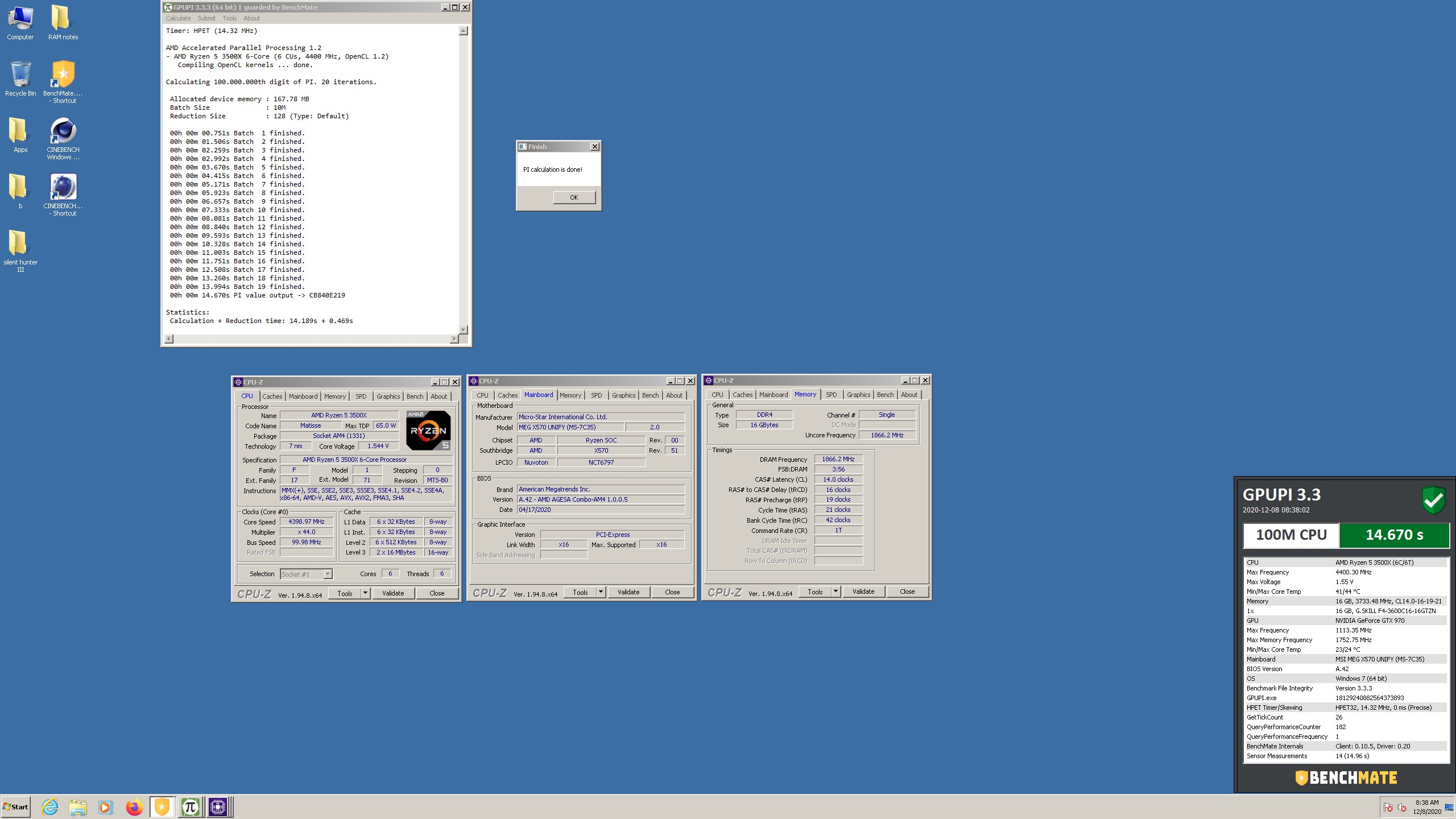The width and height of the screenshot is (1456, 819).
Task: Click the volume tray icon
Action: (1403, 808)
